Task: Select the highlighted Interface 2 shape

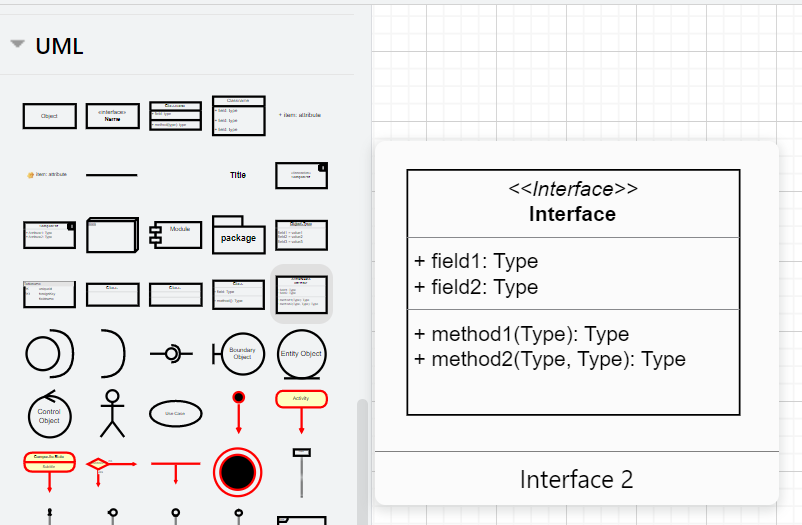Action: (301, 294)
